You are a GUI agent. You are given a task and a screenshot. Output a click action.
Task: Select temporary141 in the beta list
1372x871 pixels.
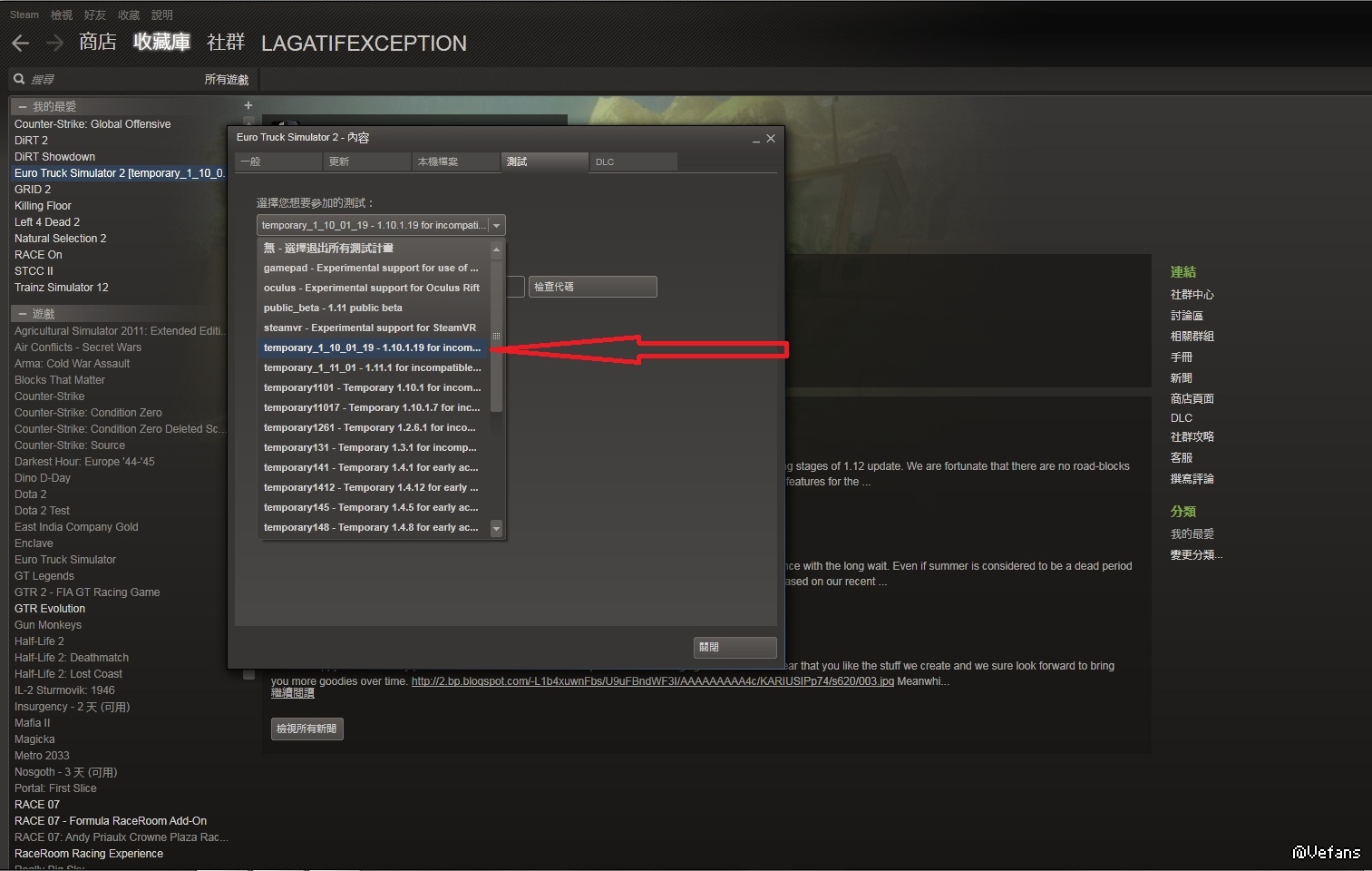tap(374, 467)
